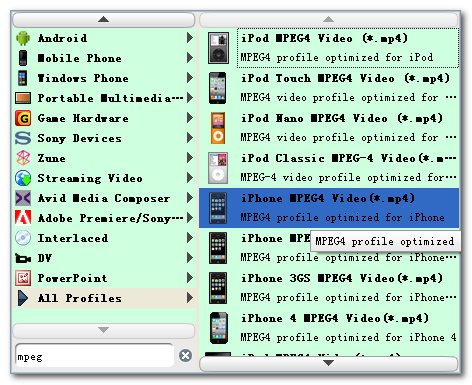Open the Windows Phone category label
Image resolution: width=472 pixels, height=385 pixels.
point(83,78)
